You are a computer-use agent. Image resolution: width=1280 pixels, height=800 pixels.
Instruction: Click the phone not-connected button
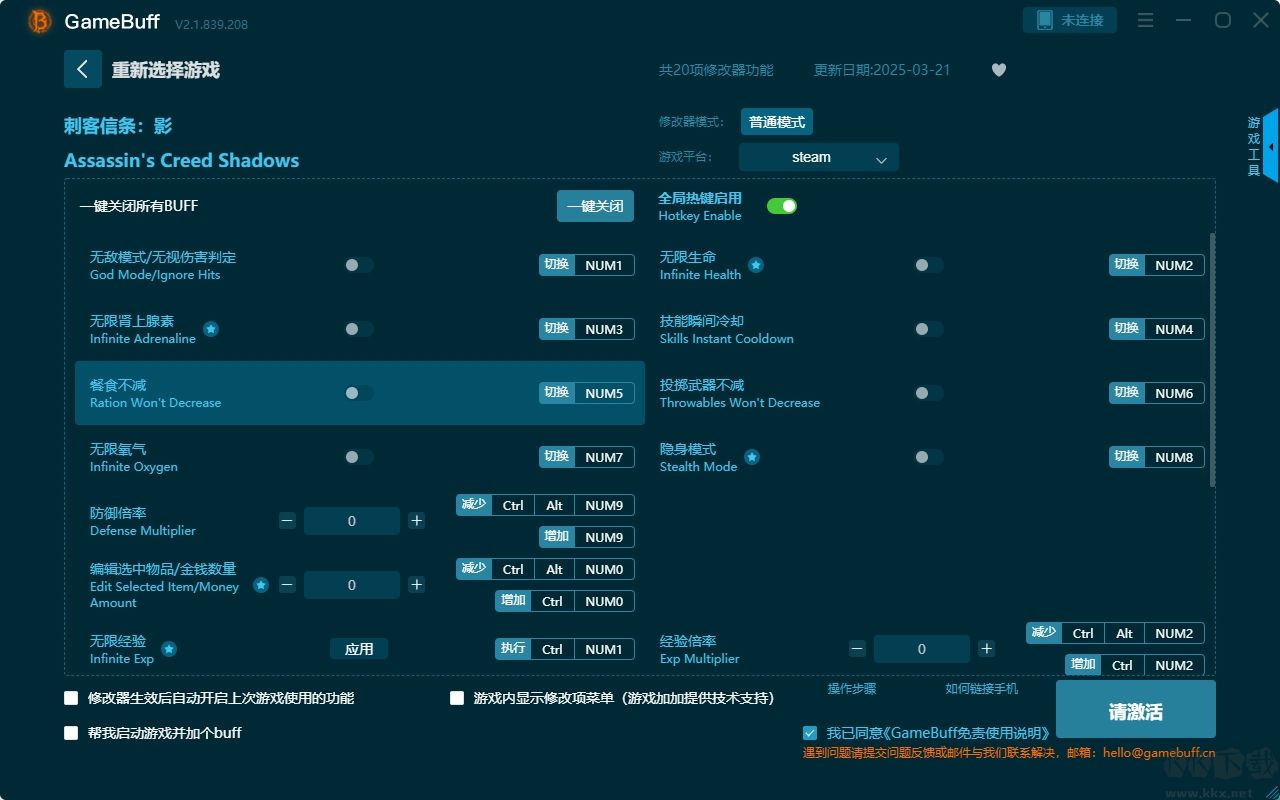click(1070, 21)
